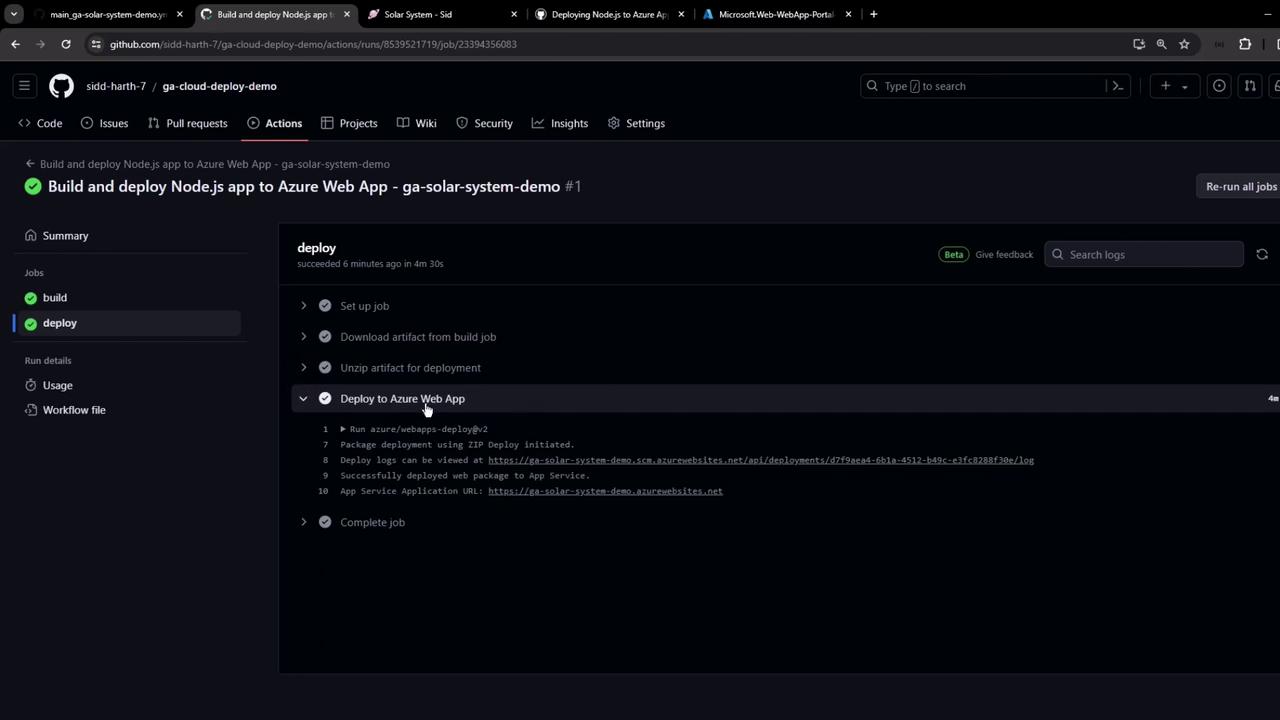Refresh the deploy job logs
The image size is (1280, 720).
point(1262,255)
